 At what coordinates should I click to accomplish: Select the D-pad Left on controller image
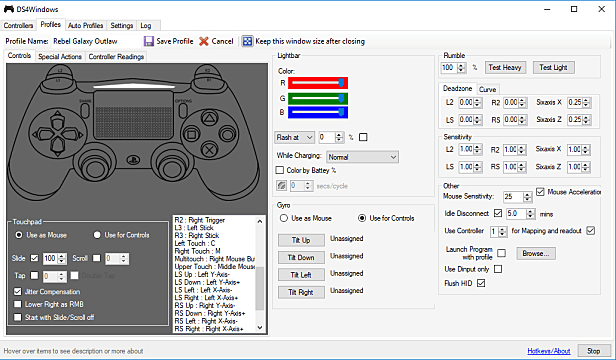click(42, 135)
